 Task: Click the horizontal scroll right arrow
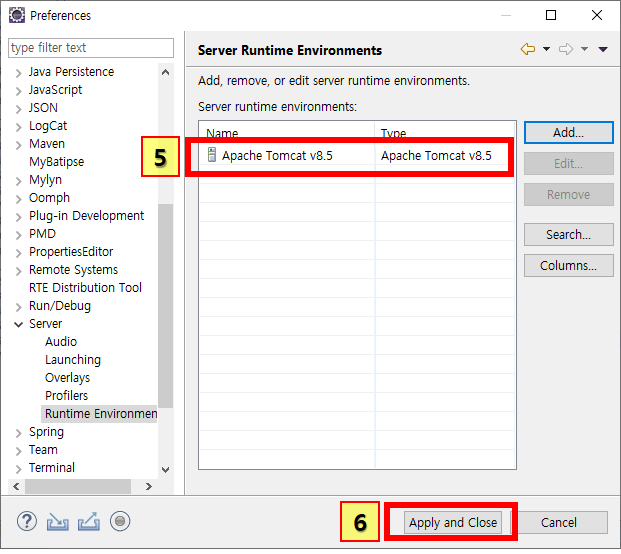pos(149,486)
